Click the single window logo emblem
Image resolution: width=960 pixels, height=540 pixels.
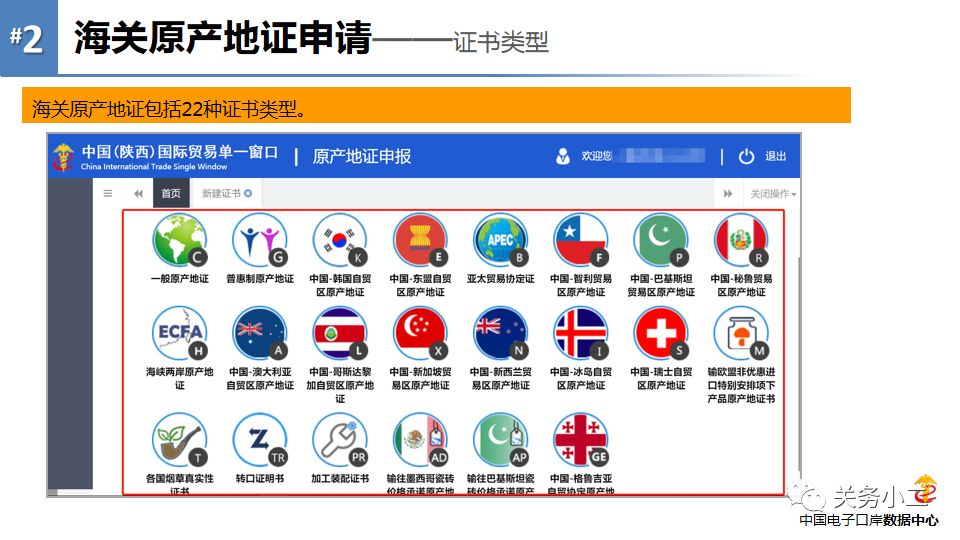(x=63, y=157)
